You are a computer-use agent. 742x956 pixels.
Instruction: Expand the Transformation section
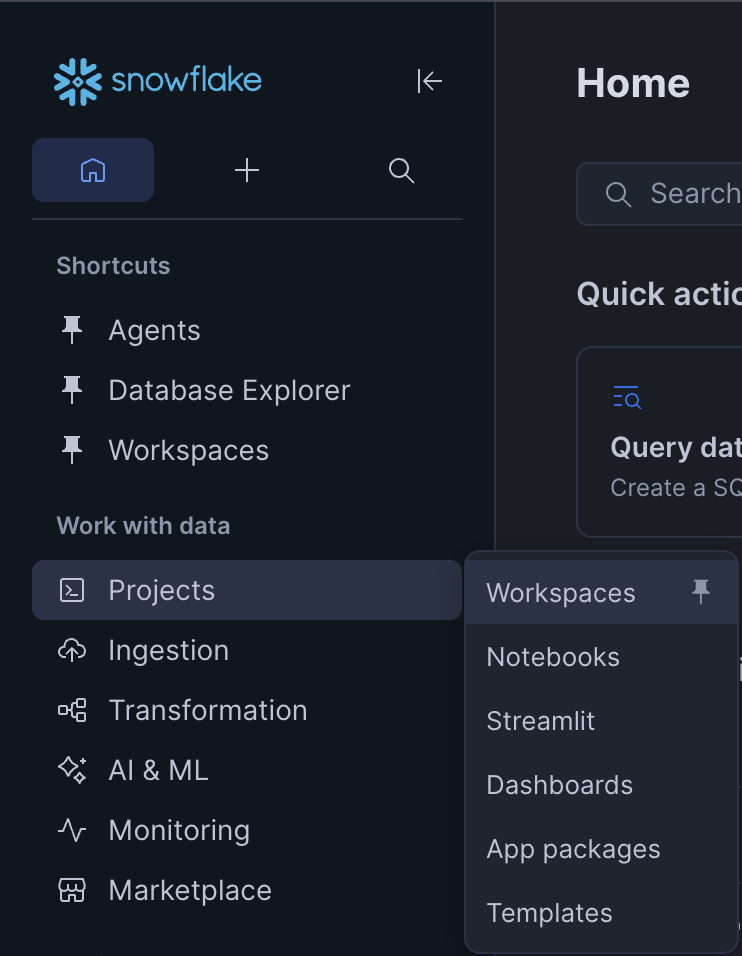(x=207, y=710)
